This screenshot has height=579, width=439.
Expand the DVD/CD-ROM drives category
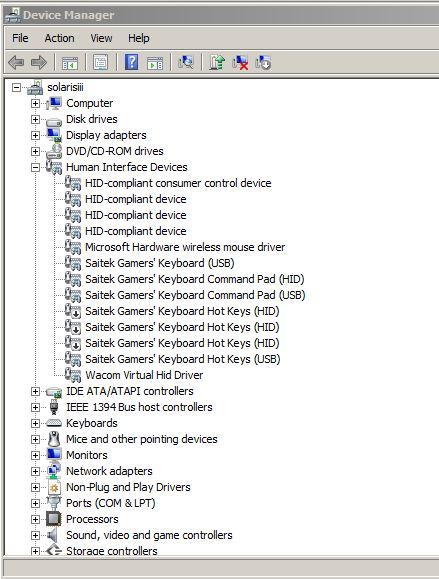[x=35, y=151]
